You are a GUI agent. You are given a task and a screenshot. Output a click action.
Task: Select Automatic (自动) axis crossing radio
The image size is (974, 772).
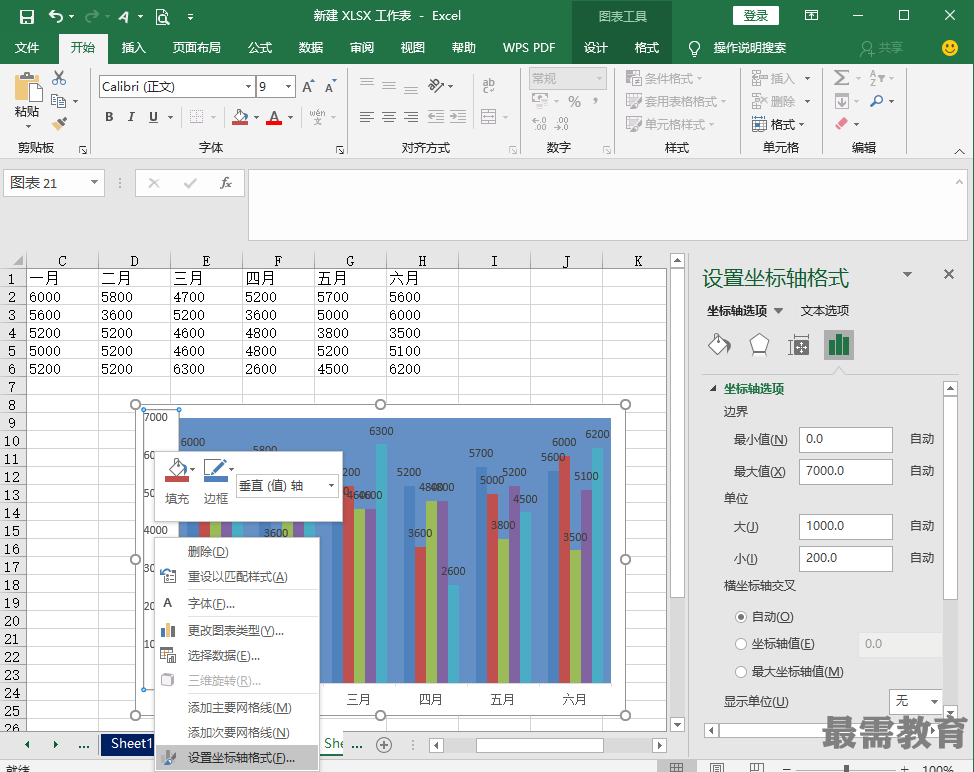740,617
